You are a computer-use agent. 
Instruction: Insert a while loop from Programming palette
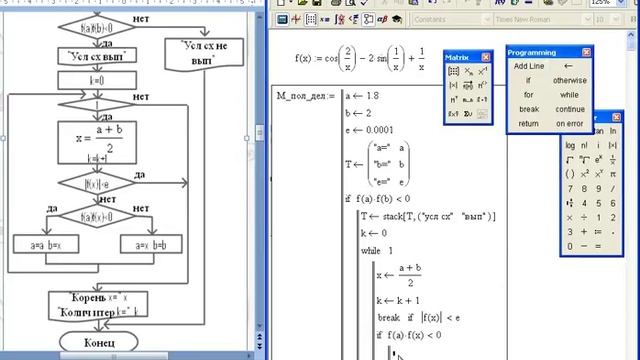point(570,95)
